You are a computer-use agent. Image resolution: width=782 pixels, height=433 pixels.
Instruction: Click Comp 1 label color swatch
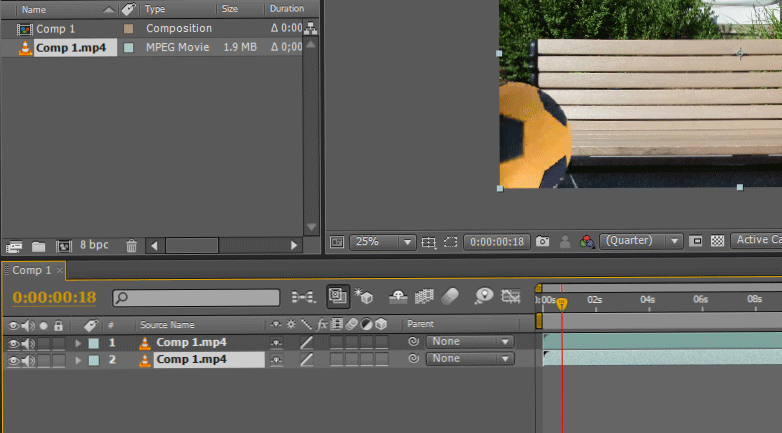(129, 28)
